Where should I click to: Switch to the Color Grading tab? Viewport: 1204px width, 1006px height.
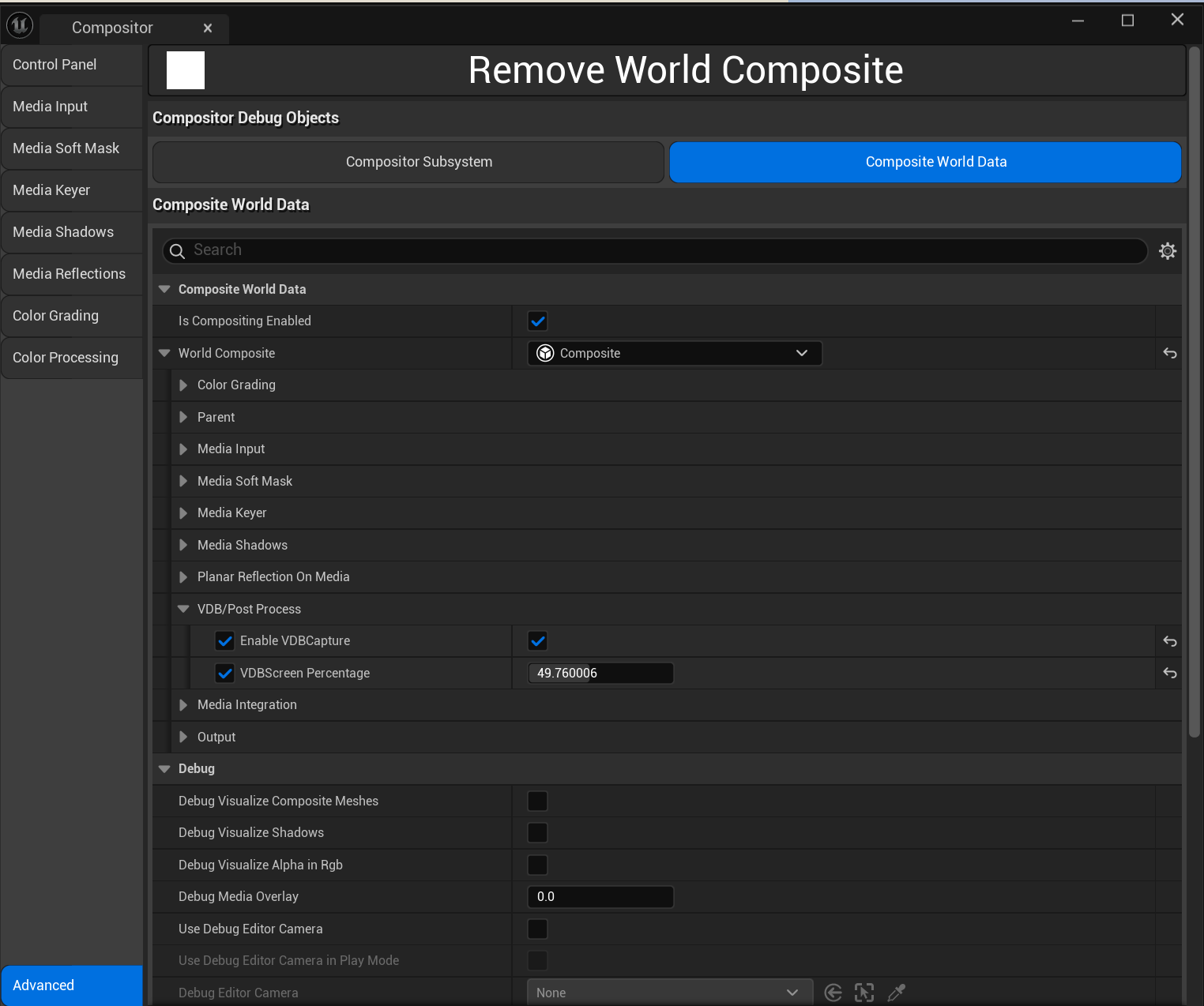[56, 316]
